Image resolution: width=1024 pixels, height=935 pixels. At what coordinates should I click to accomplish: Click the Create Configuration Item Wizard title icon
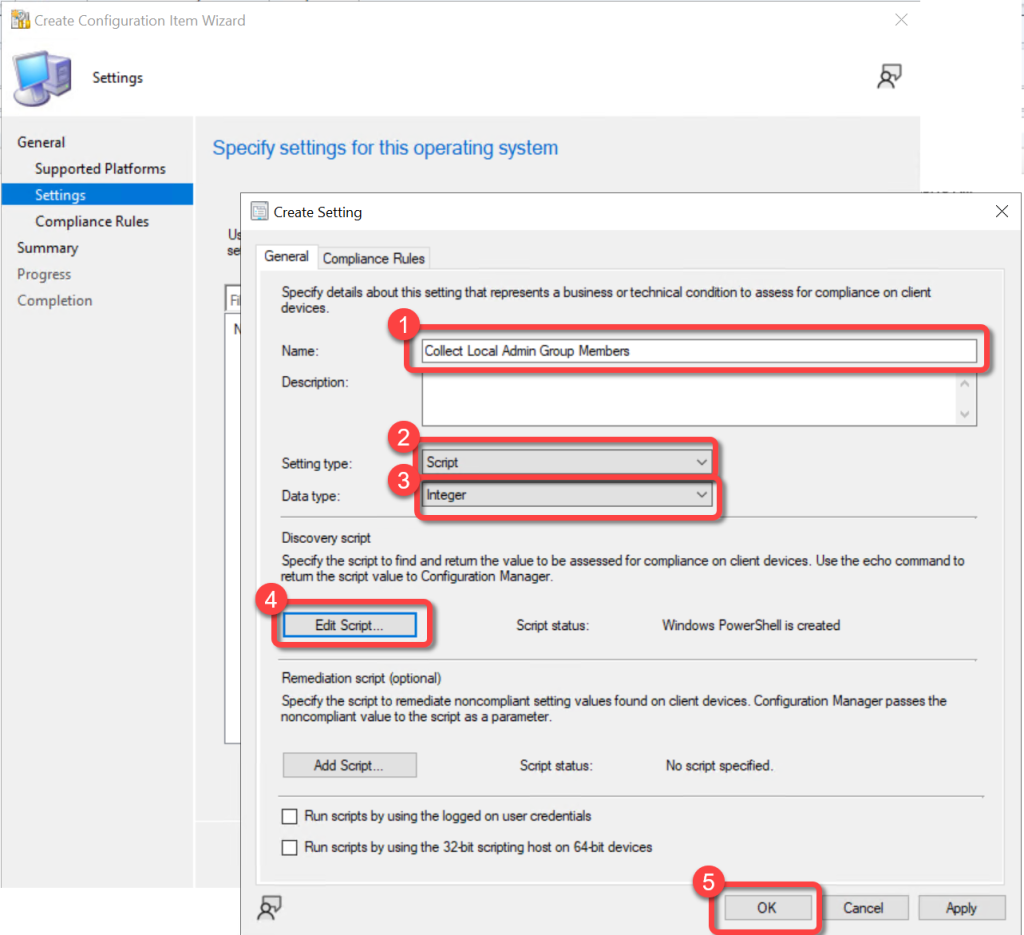[18, 20]
